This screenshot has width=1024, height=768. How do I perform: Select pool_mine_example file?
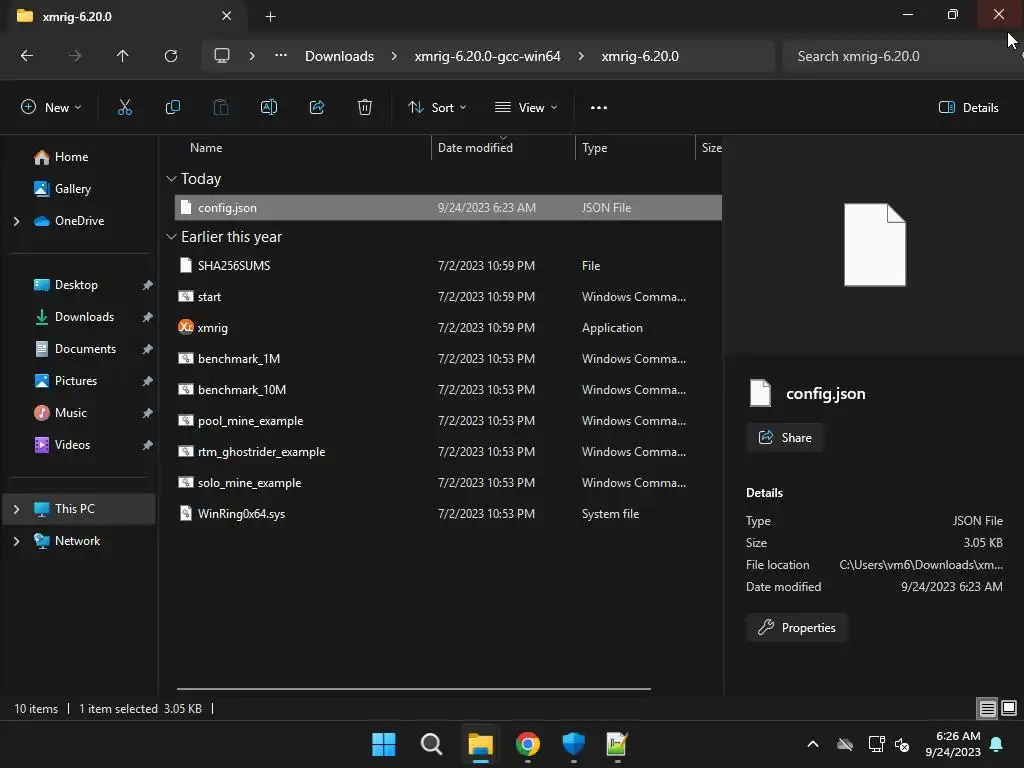click(448, 421)
